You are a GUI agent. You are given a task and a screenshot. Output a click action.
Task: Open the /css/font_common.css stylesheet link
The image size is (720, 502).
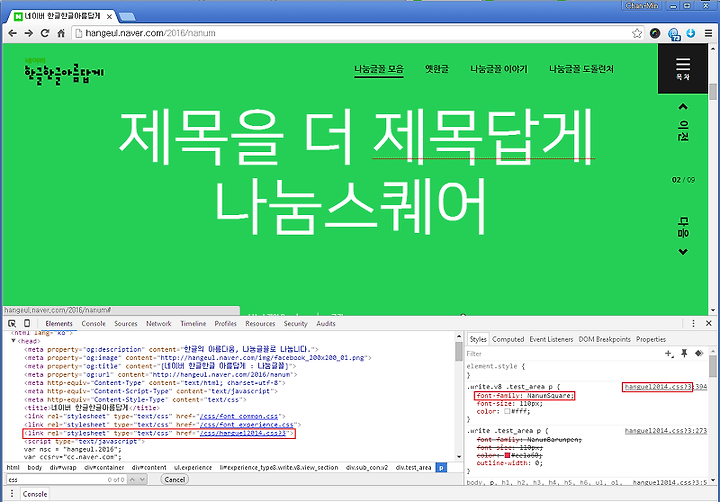pos(239,416)
